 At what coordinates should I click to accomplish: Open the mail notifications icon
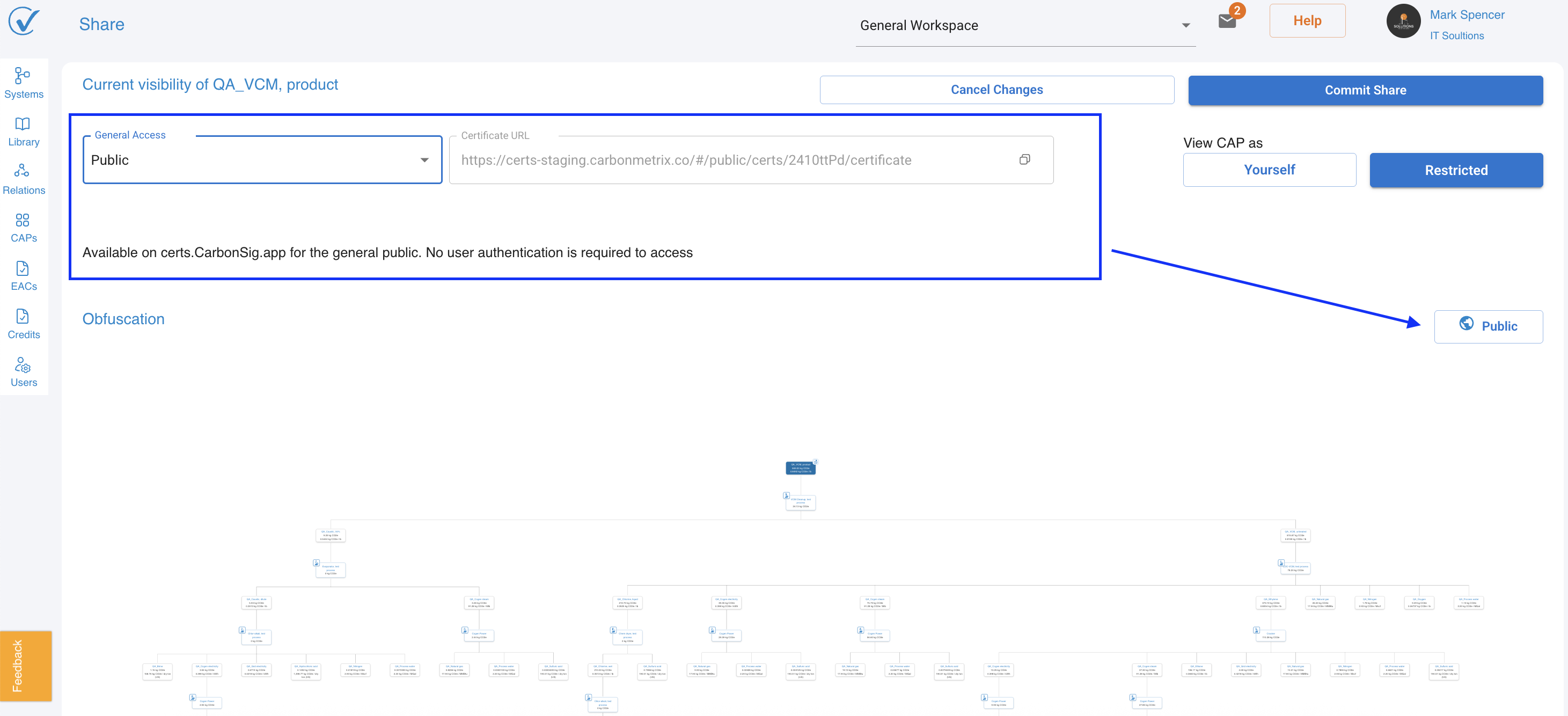click(x=1227, y=22)
